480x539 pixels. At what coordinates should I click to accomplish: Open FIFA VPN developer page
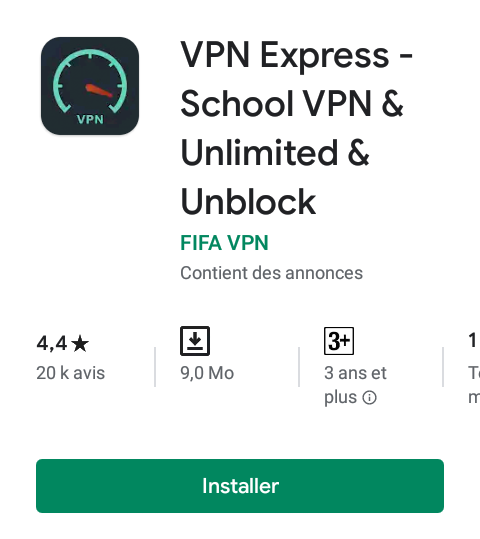[224, 243]
